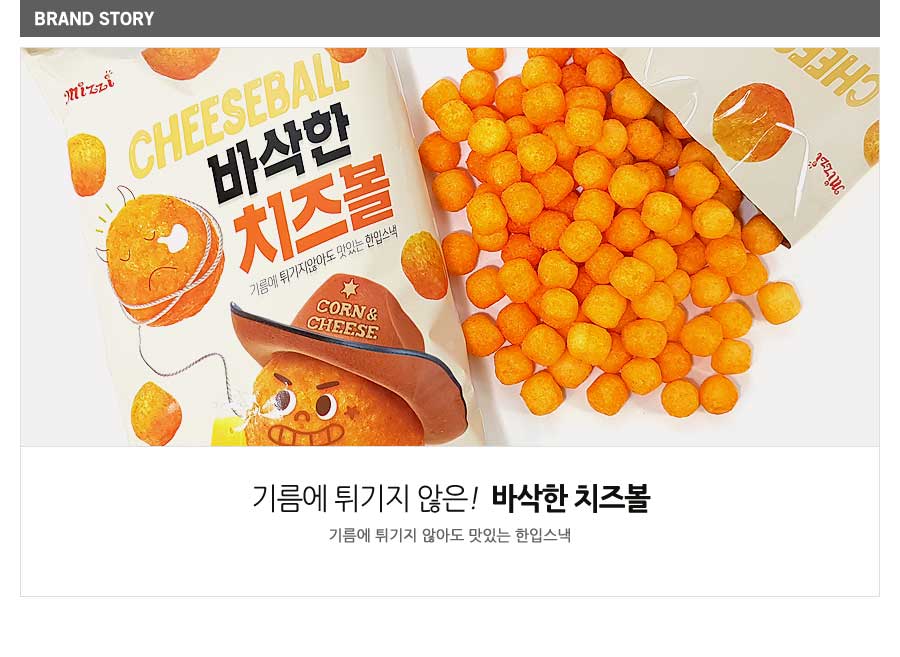
Task: Click the headline 기름에 튀기지 않은!
Action: (364, 497)
